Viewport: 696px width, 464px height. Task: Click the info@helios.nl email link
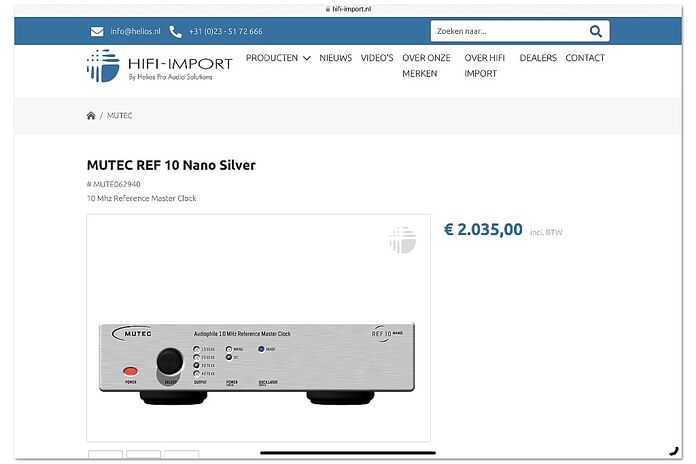pyautogui.click(x=135, y=32)
